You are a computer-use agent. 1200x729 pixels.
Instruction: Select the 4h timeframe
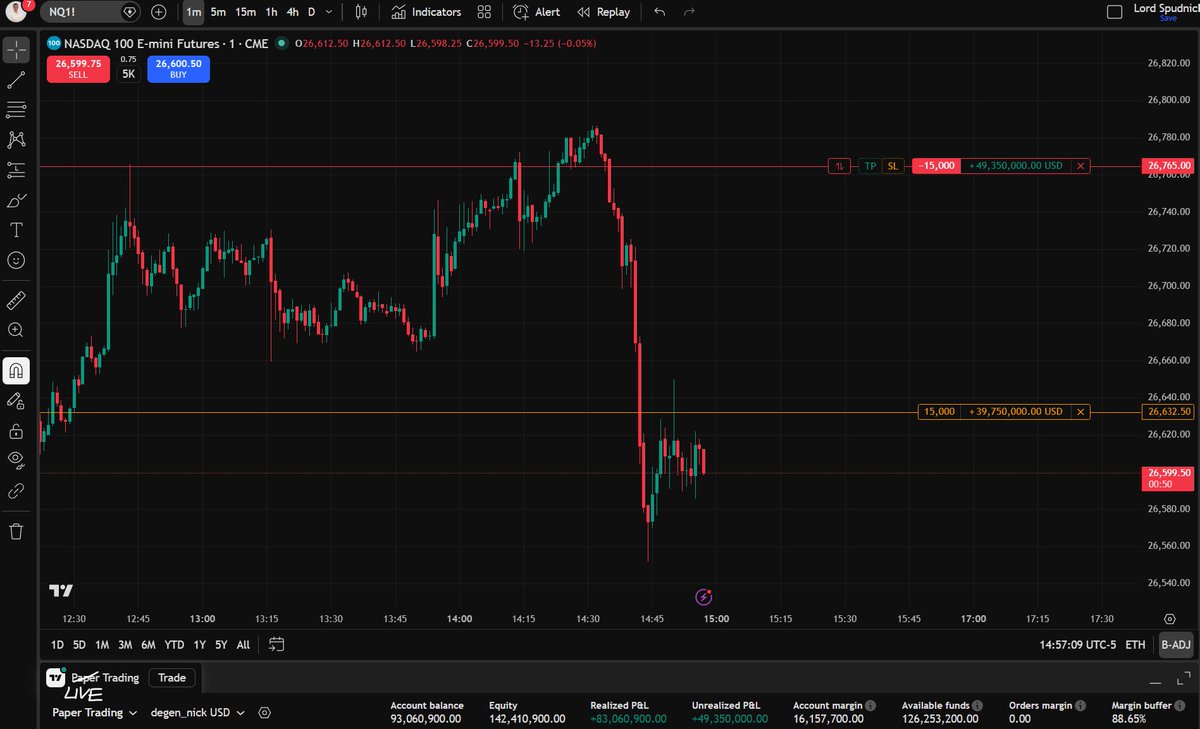pyautogui.click(x=292, y=12)
